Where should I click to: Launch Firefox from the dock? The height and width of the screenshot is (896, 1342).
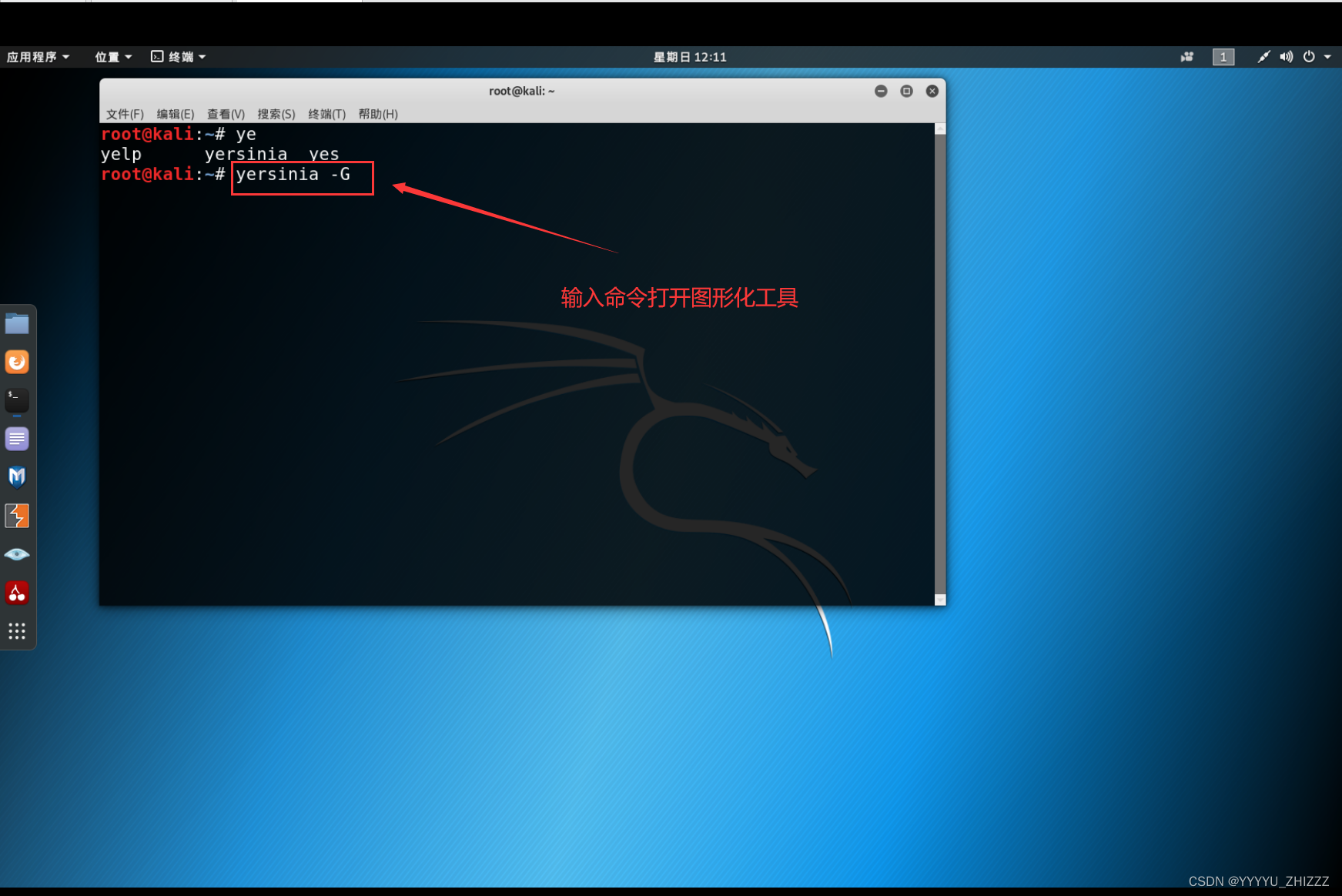click(x=17, y=362)
